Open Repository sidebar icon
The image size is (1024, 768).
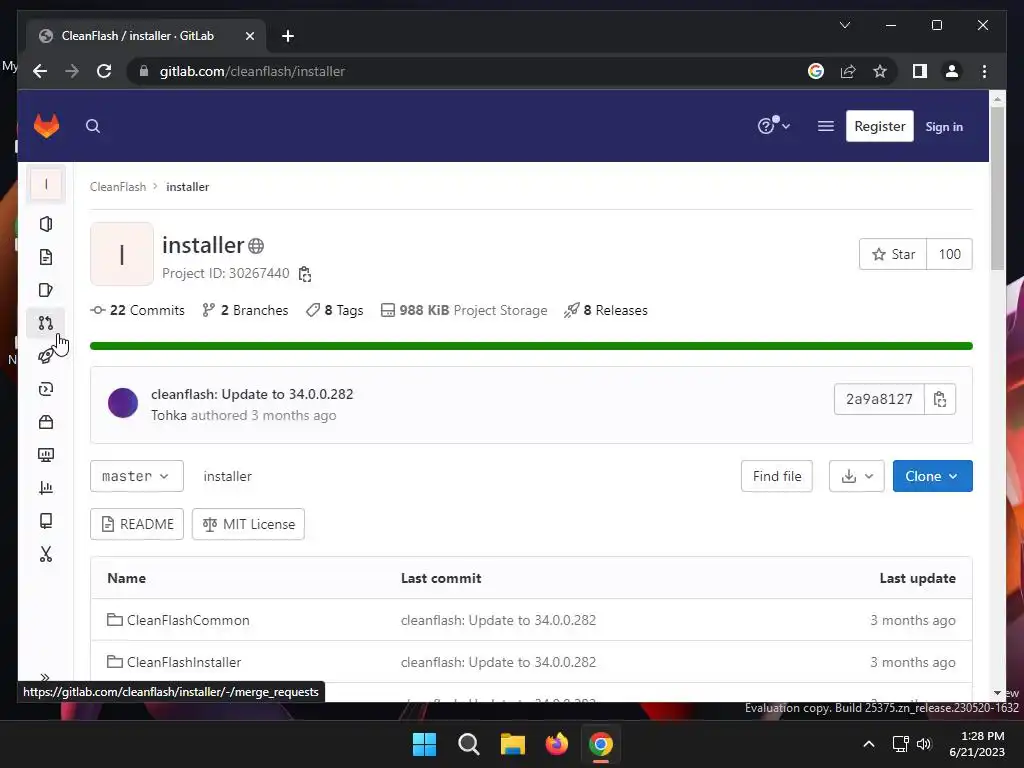coord(46,257)
